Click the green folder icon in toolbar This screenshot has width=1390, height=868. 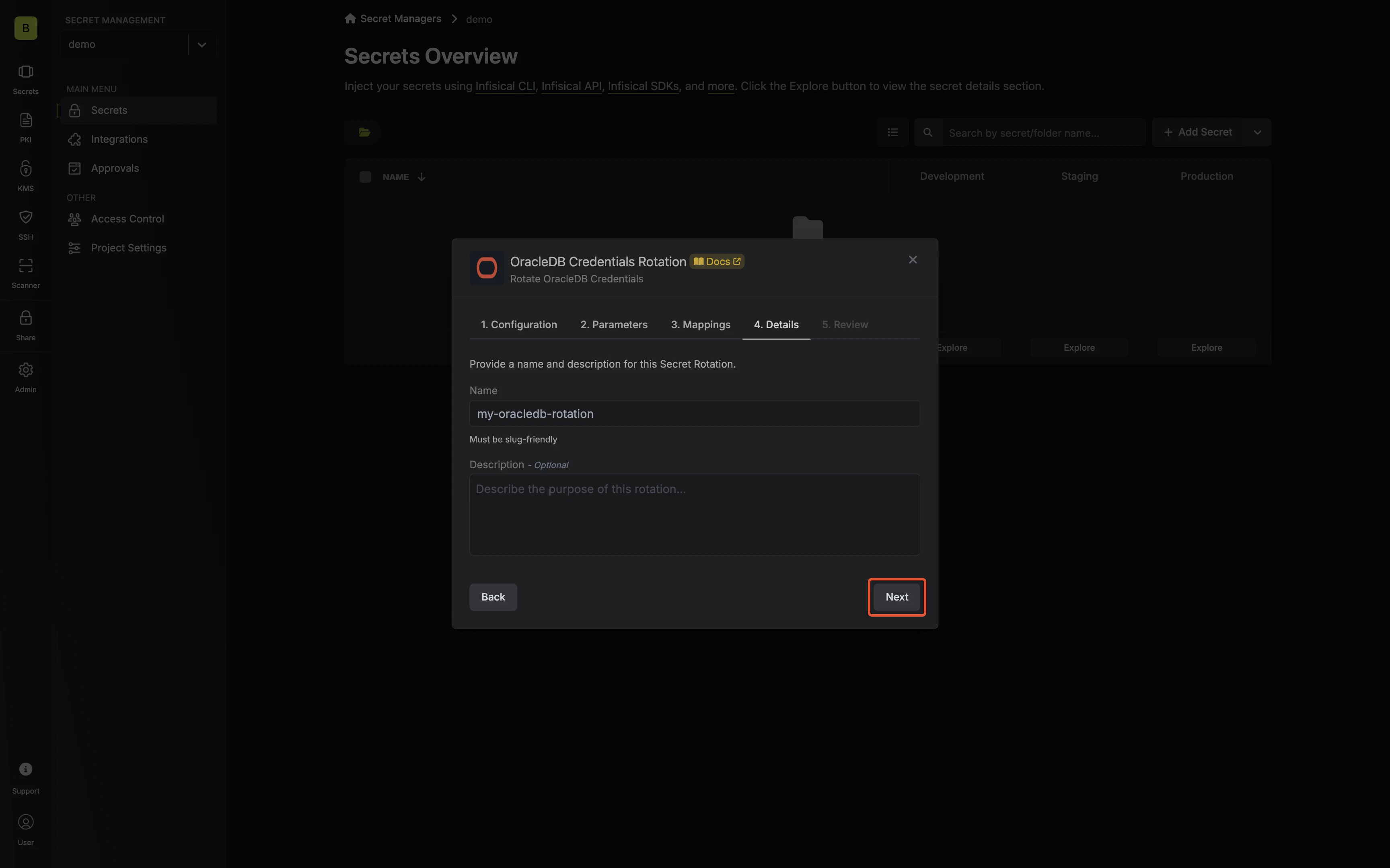tap(364, 133)
